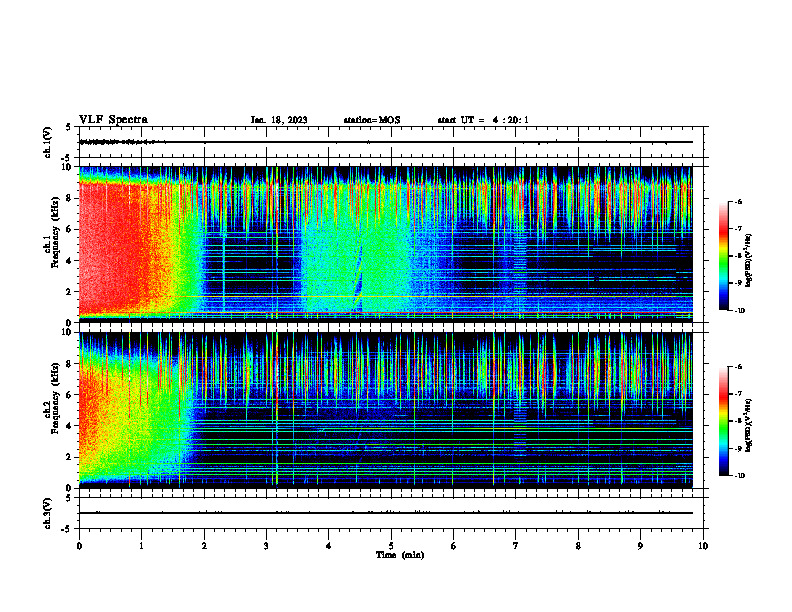The image size is (792, 612).
Task: Click time axis tick label "0"
Action: click(x=79, y=546)
